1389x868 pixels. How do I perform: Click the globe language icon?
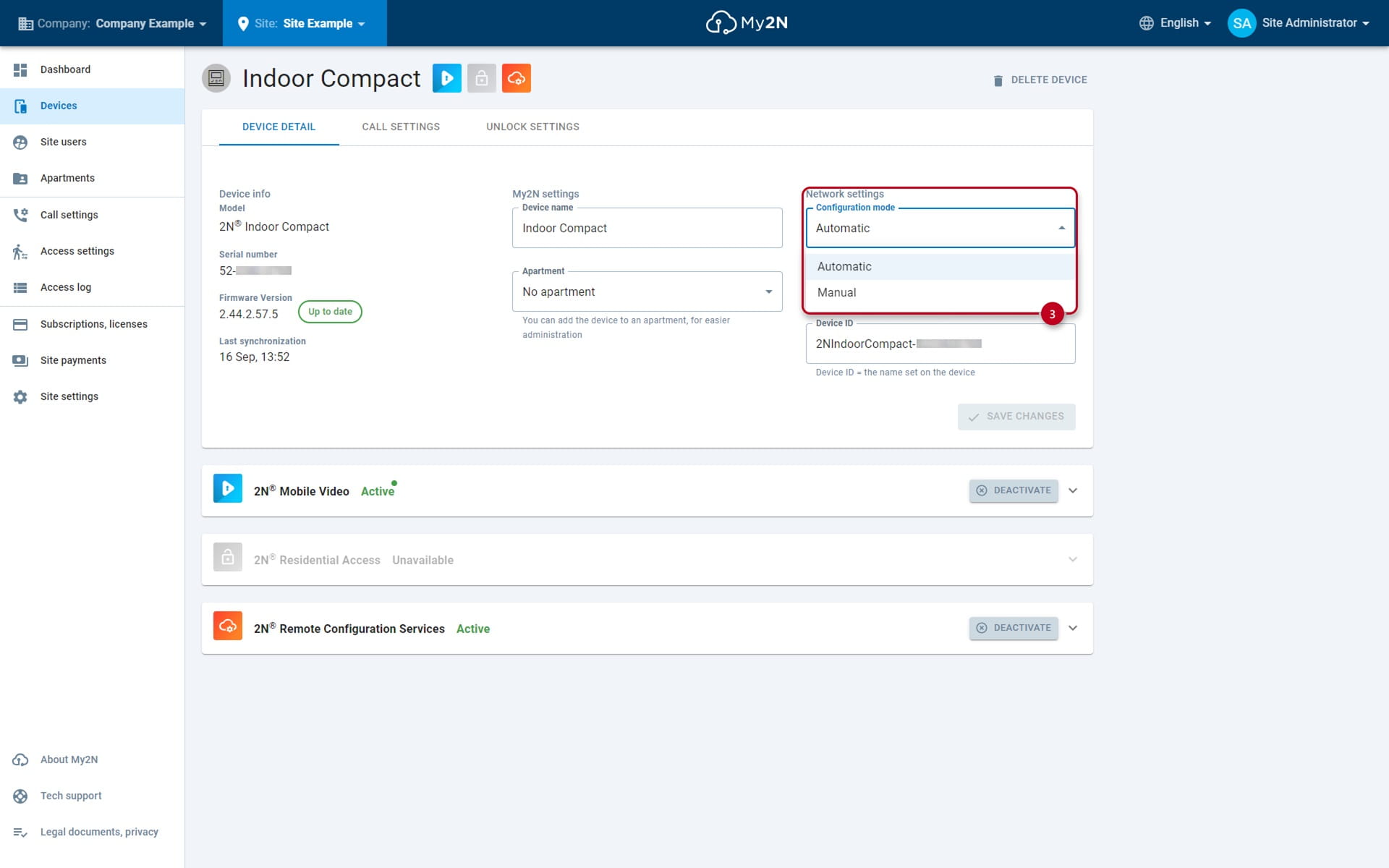(x=1147, y=23)
